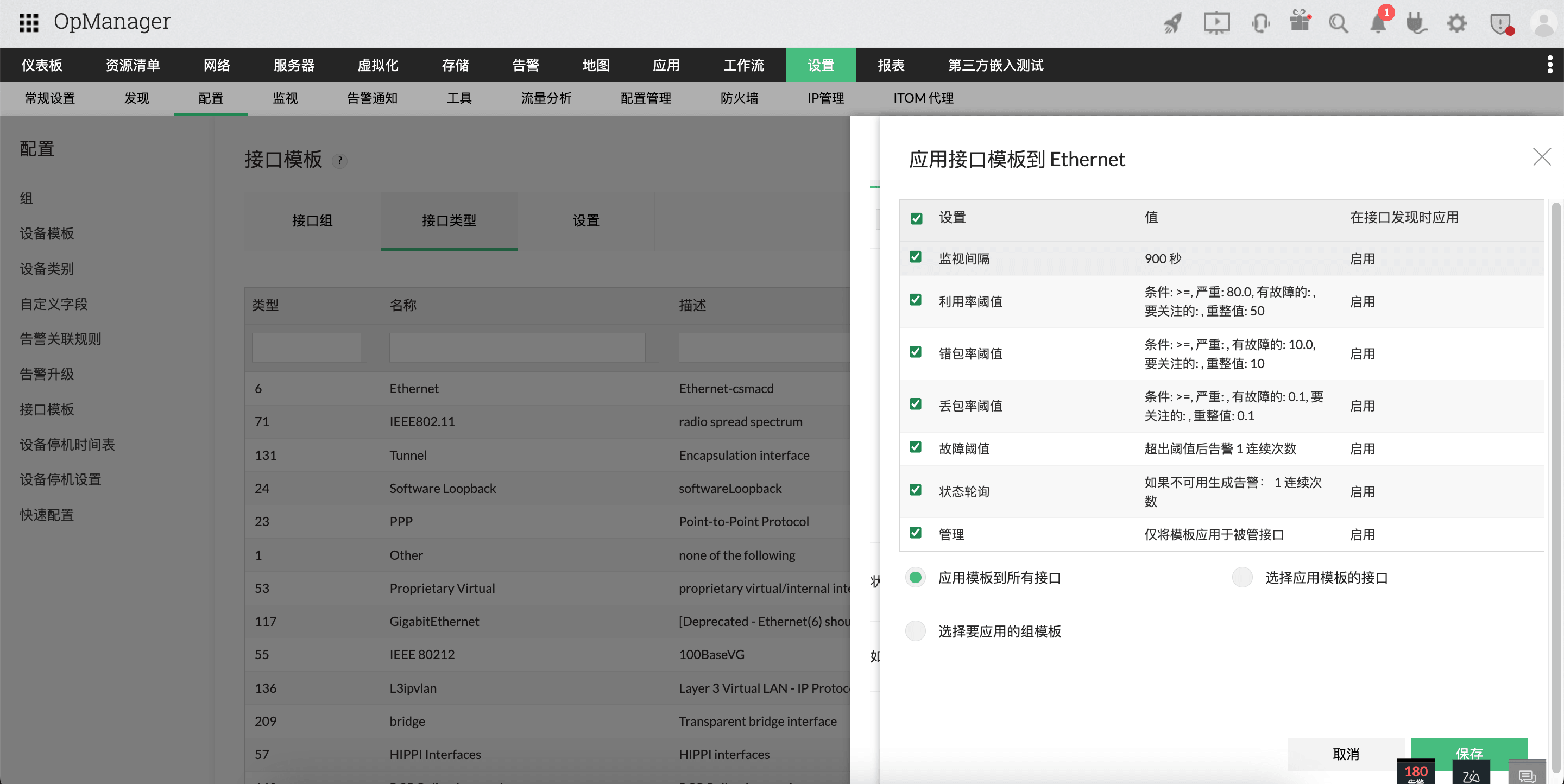Select 选择应用模板的接口 radio option
1564x784 pixels.
tap(1242, 577)
